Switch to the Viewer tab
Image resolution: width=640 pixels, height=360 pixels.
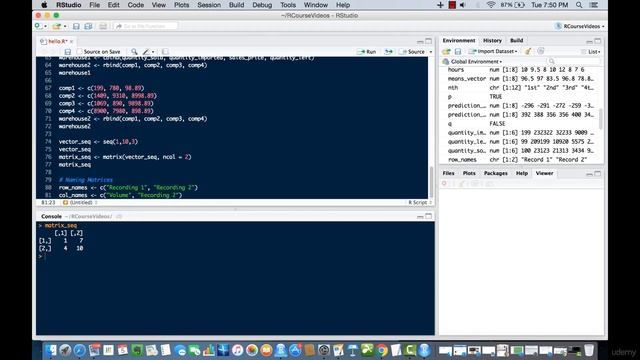point(544,173)
